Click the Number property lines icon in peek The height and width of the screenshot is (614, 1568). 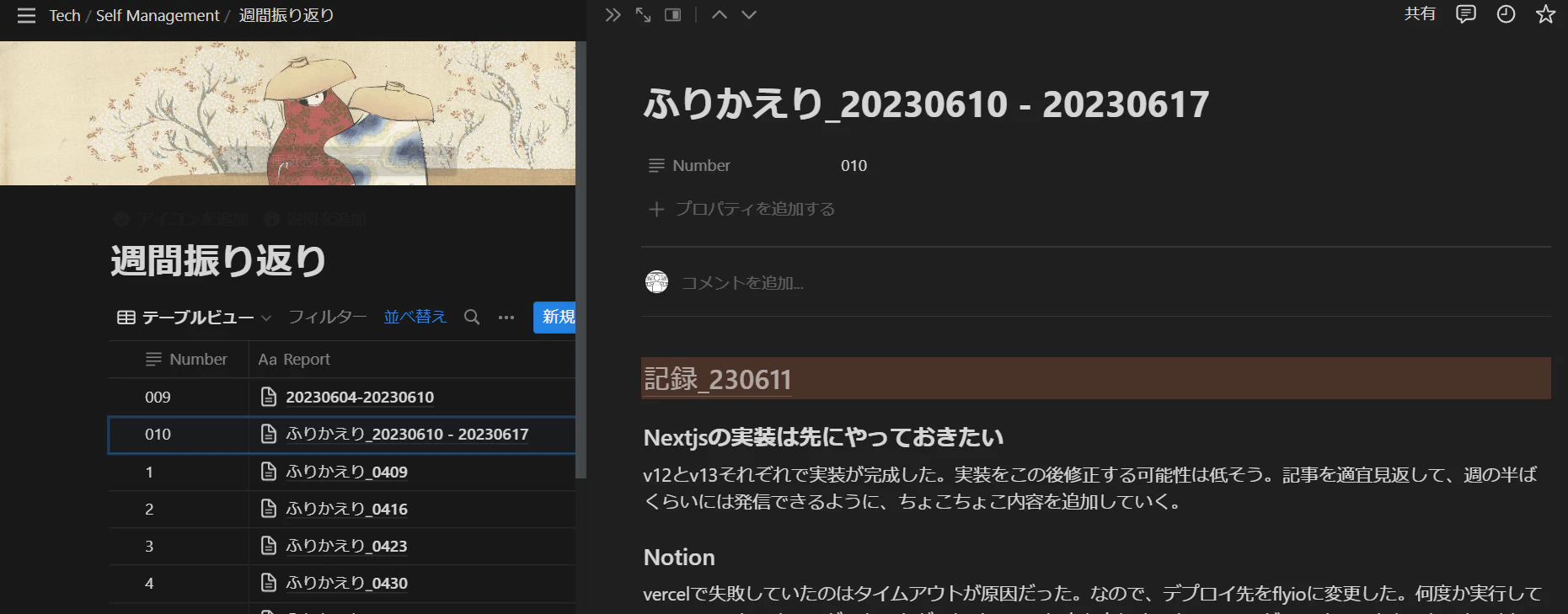(x=656, y=166)
